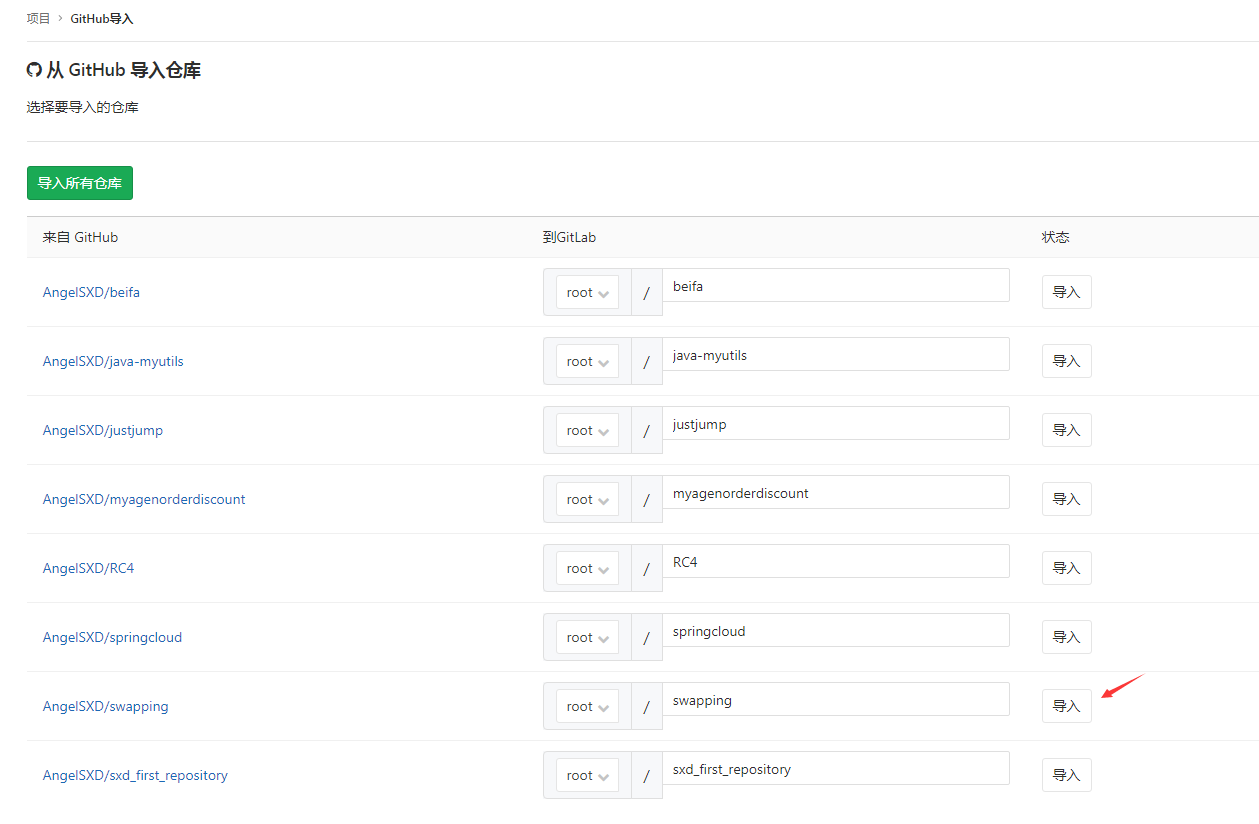Import the myagenorderdiscount repository with 导入

pos(1067,499)
